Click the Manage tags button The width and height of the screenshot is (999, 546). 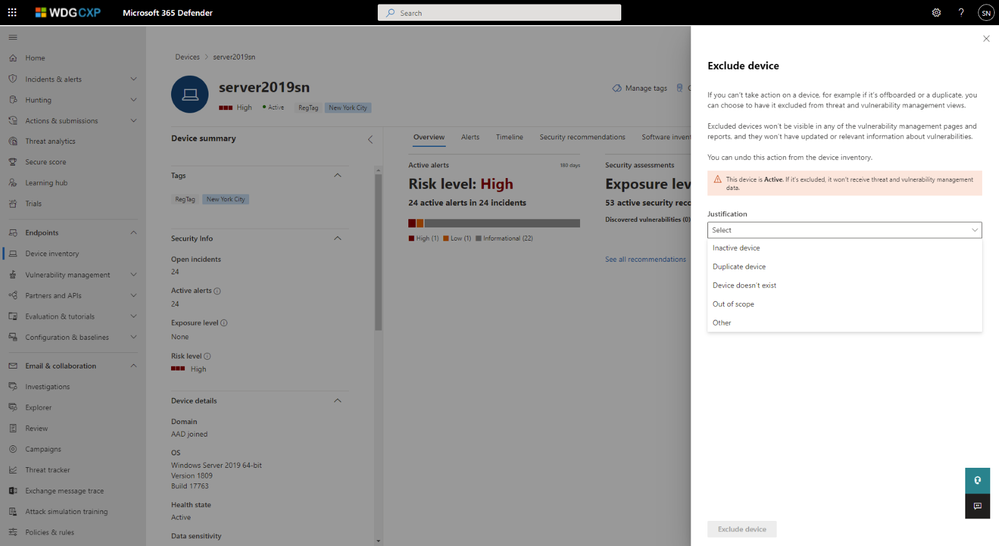pyautogui.click(x=640, y=88)
